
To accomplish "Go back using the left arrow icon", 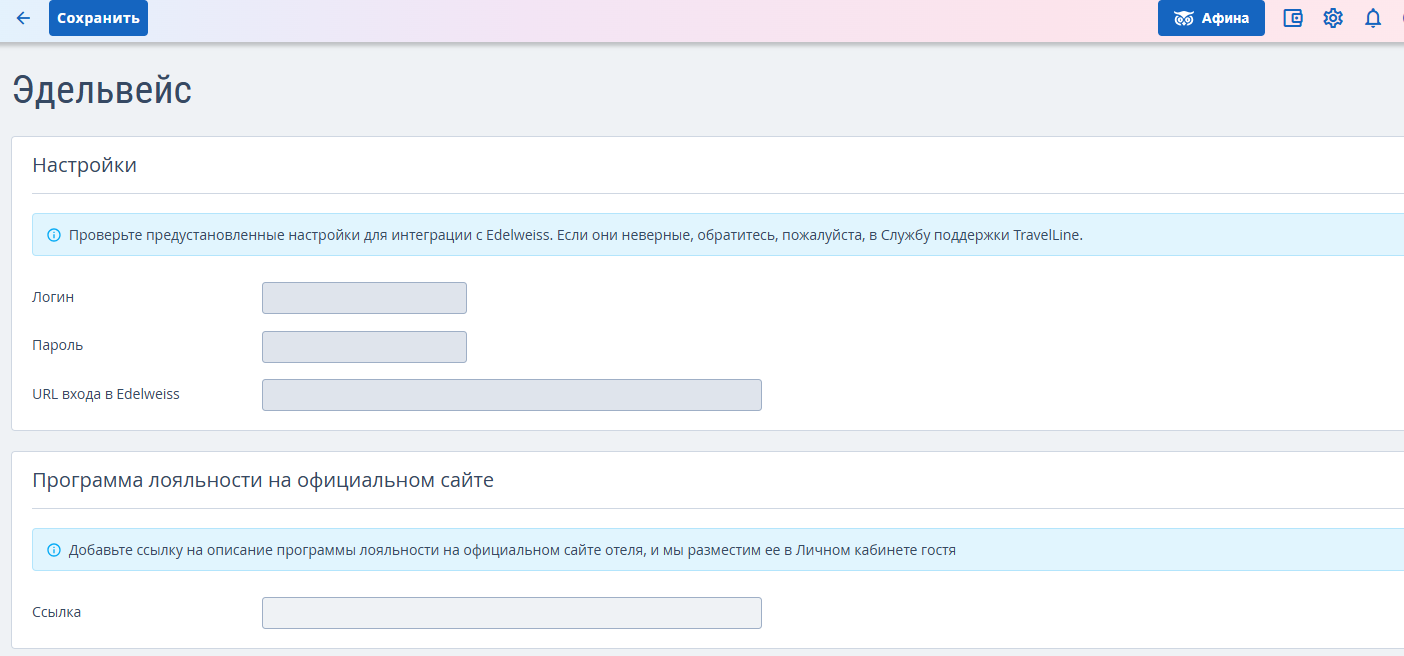I will click(24, 18).
